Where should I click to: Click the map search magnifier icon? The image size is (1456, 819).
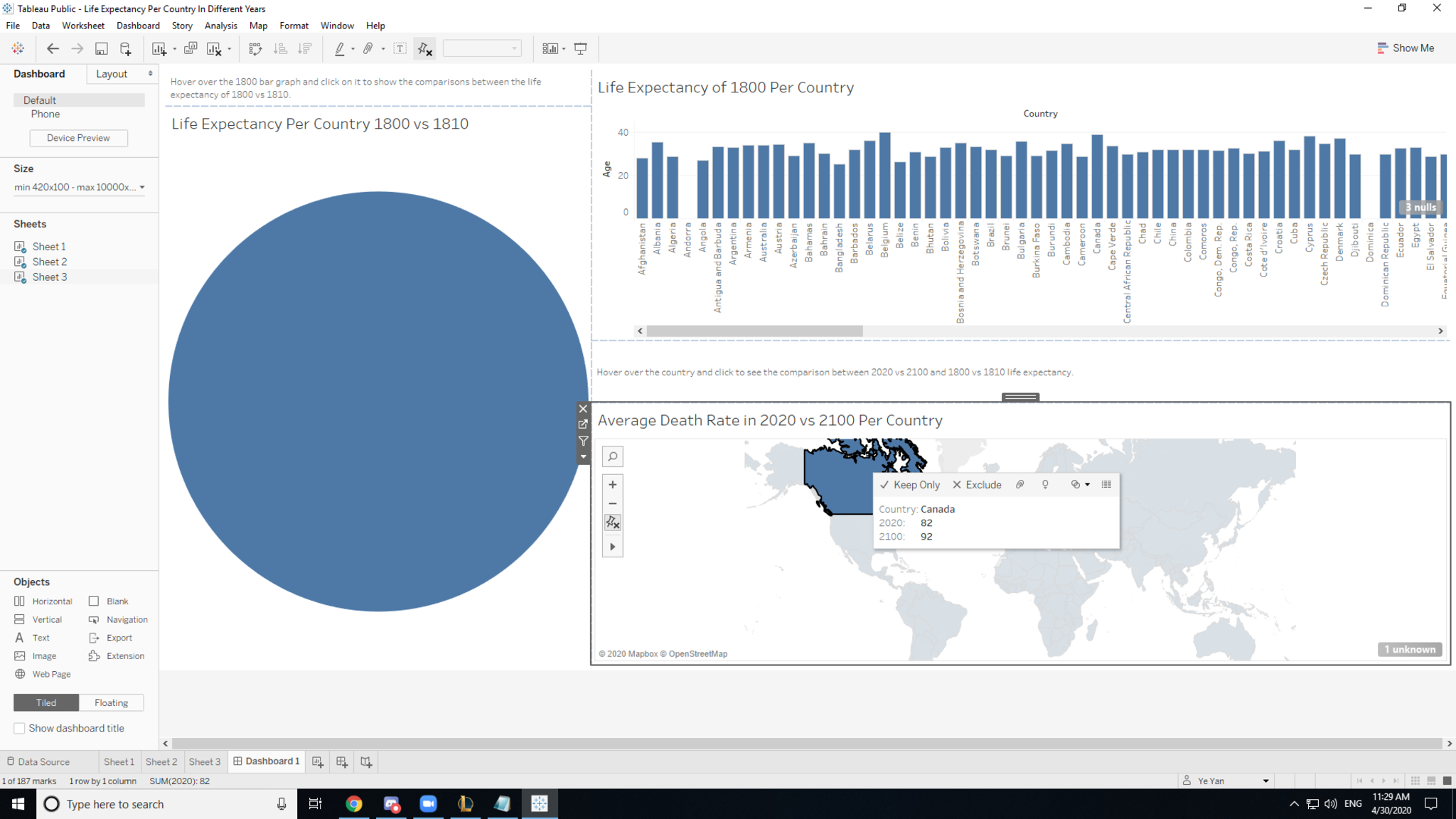click(612, 456)
